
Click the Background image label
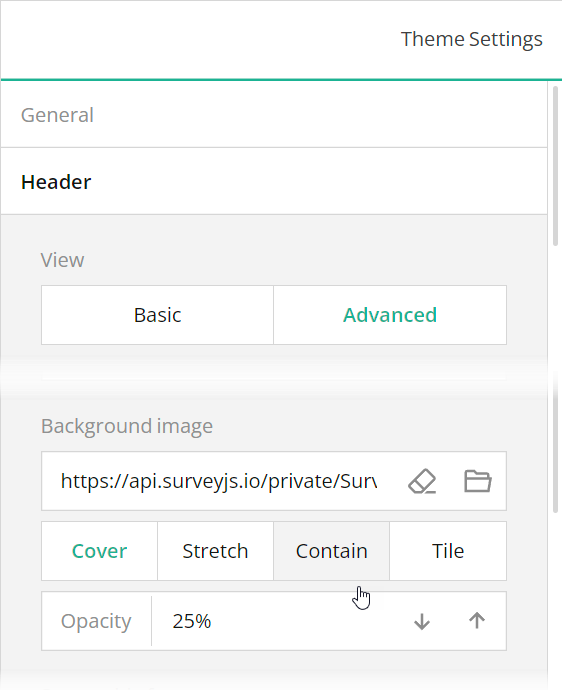coord(127,426)
